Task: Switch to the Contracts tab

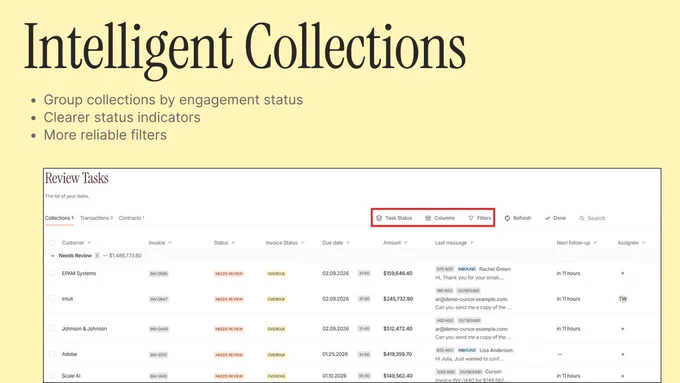Action: point(131,218)
